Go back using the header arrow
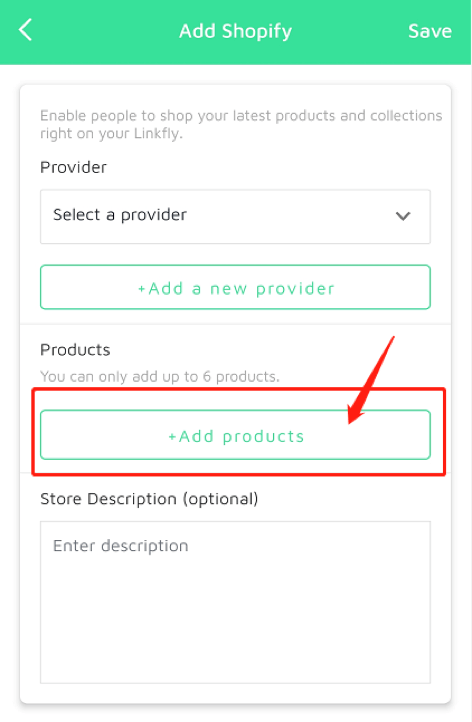 tap(25, 30)
